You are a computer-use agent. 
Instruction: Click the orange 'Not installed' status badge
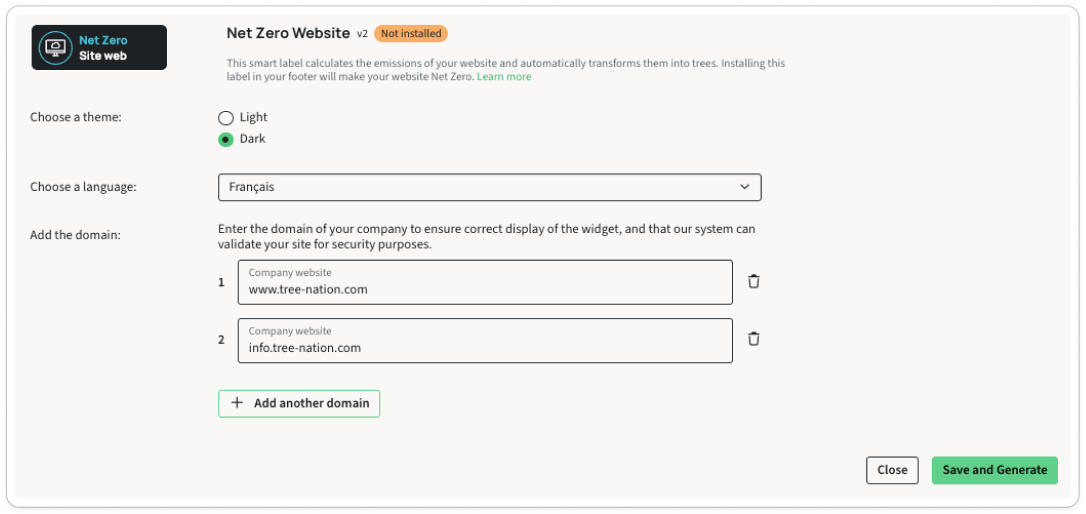(411, 34)
